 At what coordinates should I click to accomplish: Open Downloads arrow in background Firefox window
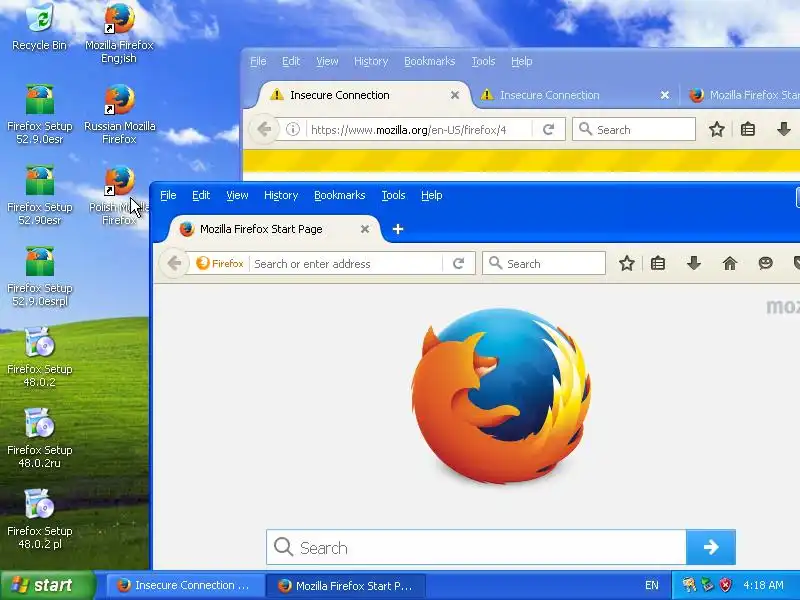[784, 130]
